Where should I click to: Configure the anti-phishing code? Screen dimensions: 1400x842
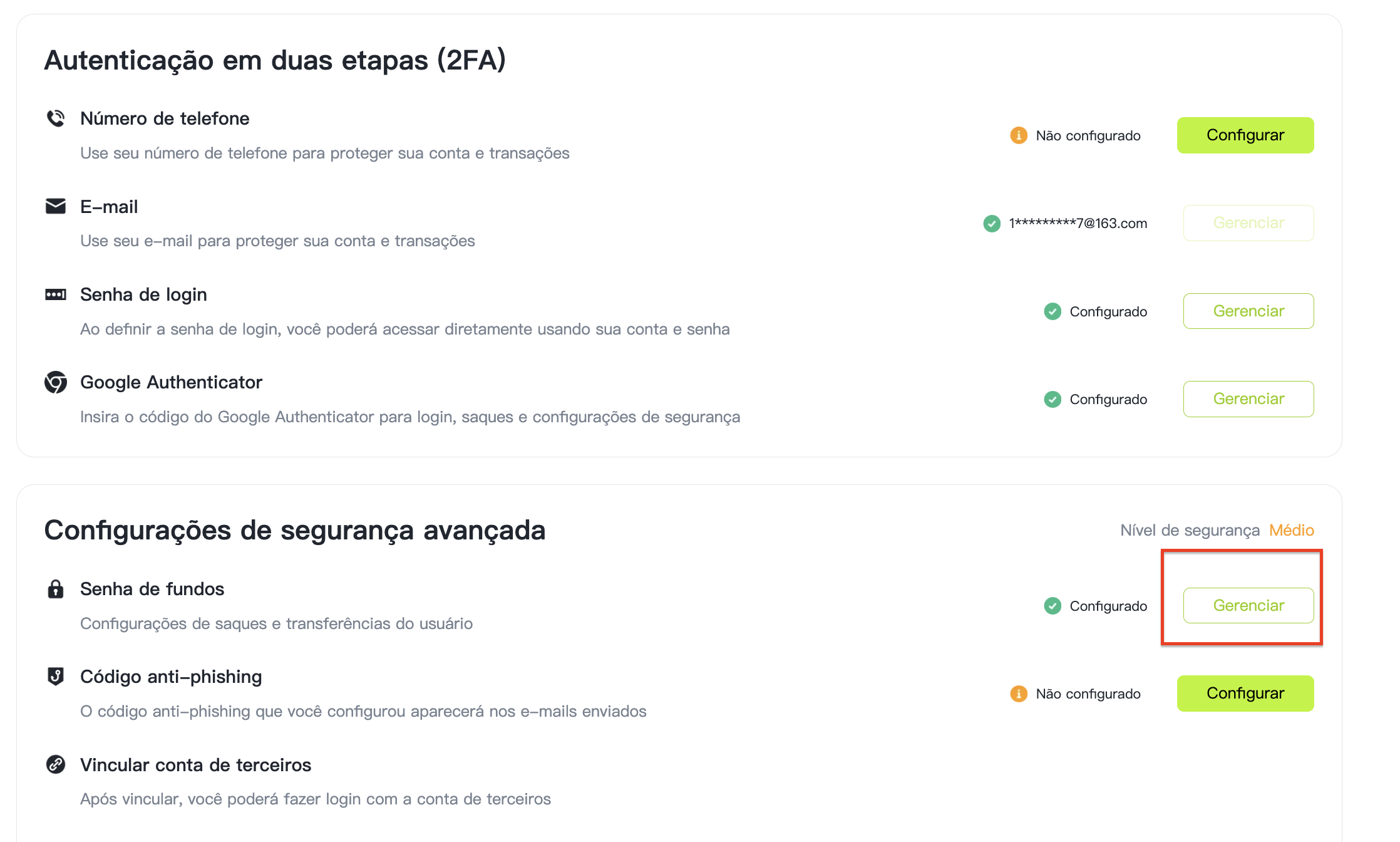click(x=1245, y=694)
